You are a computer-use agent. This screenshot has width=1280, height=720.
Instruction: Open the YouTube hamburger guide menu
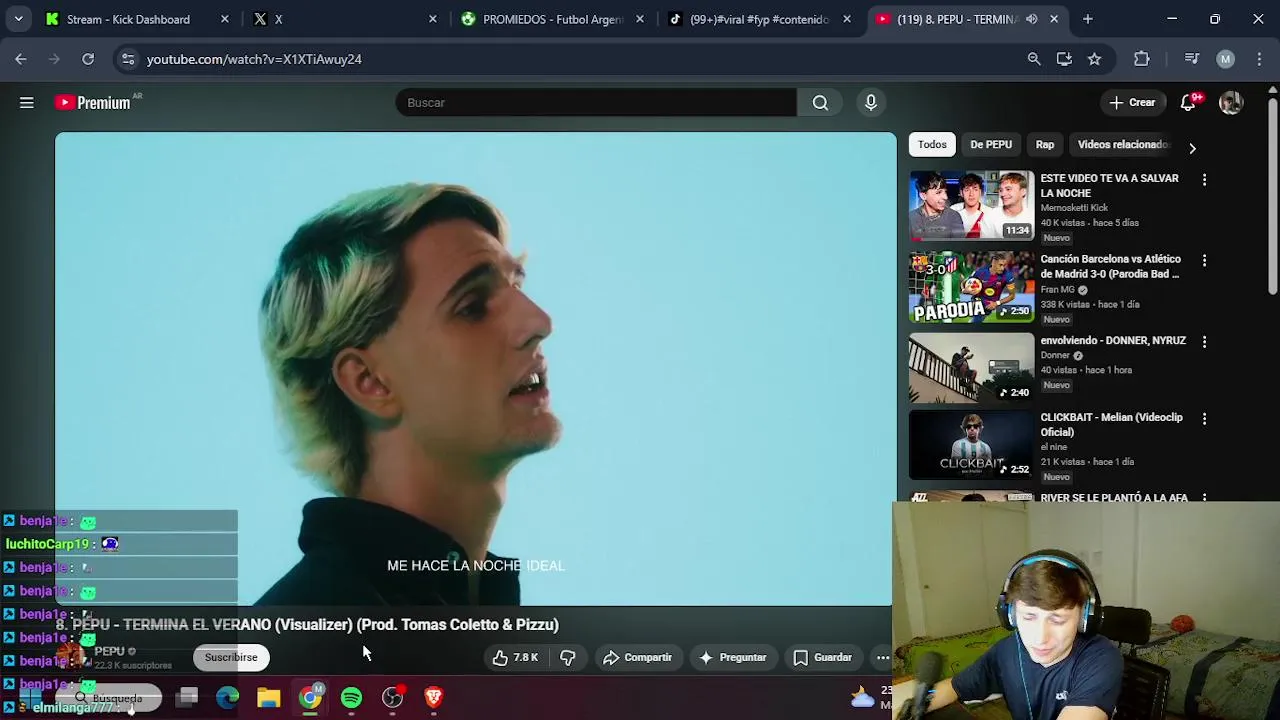coord(27,102)
